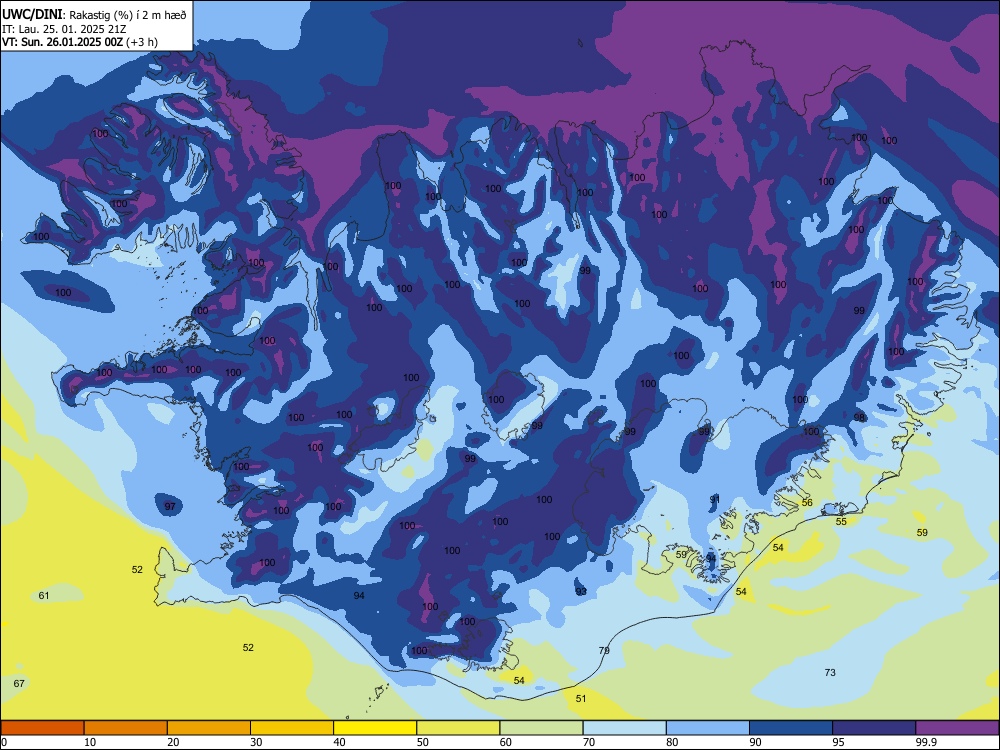
Task: Click the humidity value '67' on the map
Action: (x=19, y=684)
